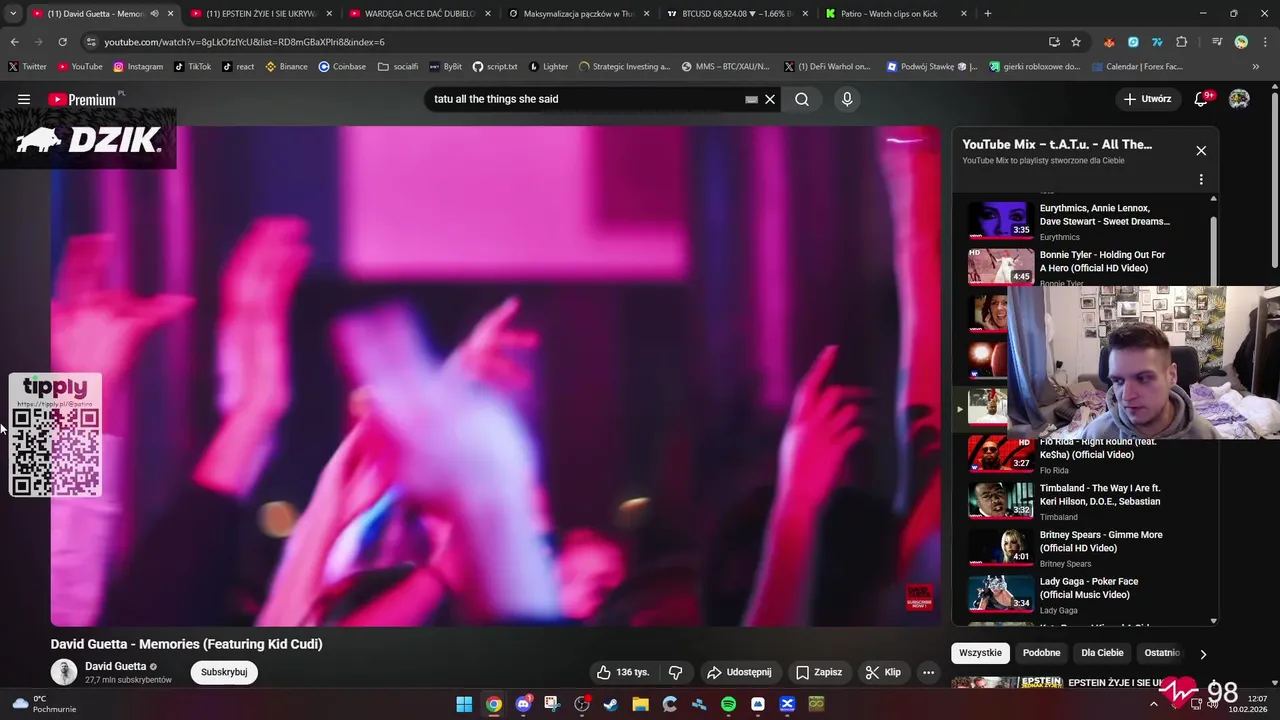This screenshot has width=1280, height=720.
Task: Show next filter chips arrow
Action: coord(1203,654)
